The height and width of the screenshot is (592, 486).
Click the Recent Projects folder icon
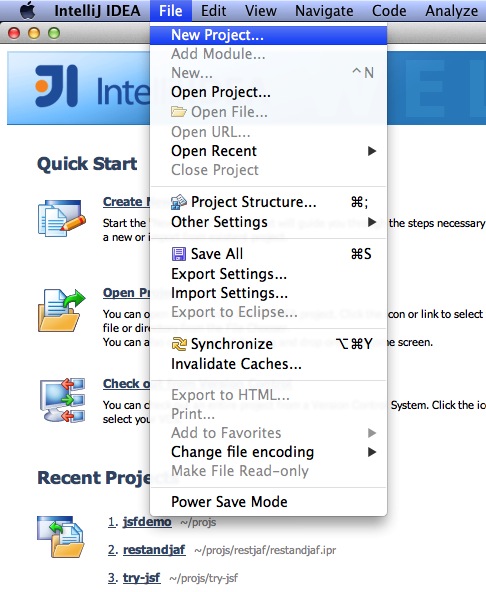coord(61,536)
